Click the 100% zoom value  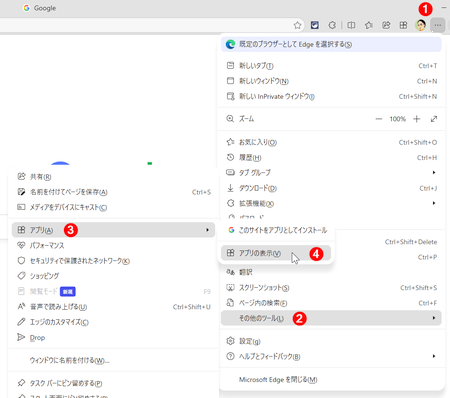[x=398, y=119]
